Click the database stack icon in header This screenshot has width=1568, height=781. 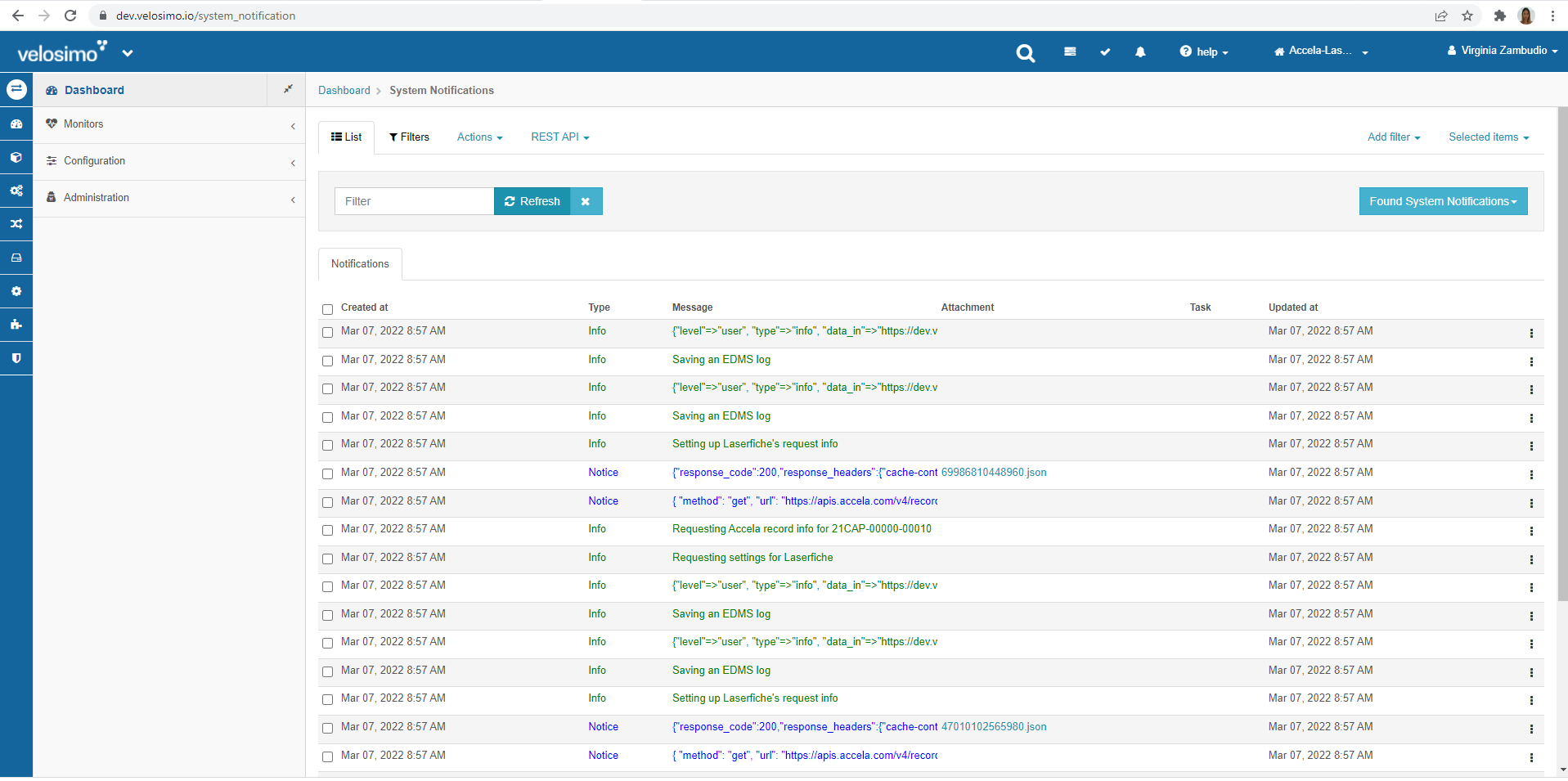(1070, 52)
